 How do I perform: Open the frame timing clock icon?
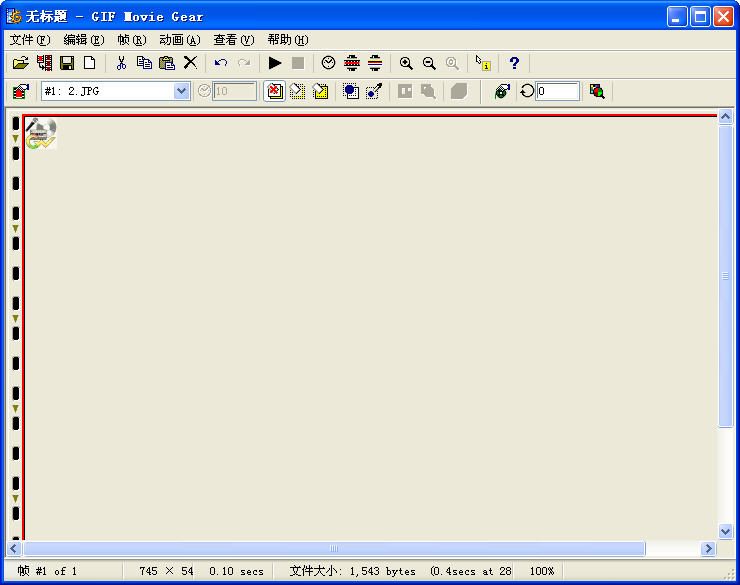[328, 63]
